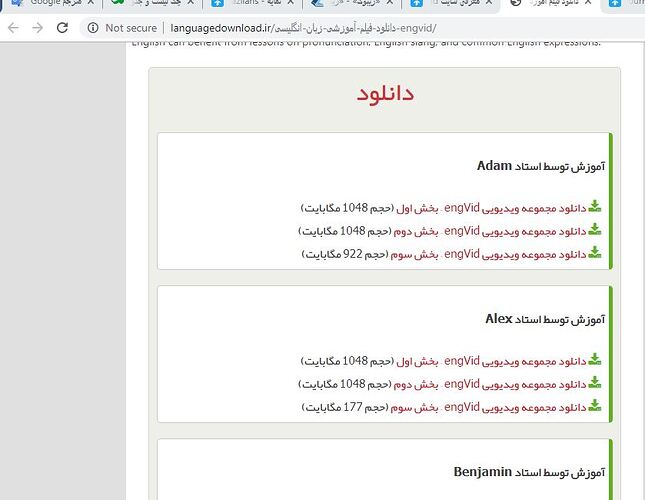The image size is (645, 500).
Task: Open Adam engVid بخش اول download link
Action: coord(491,208)
